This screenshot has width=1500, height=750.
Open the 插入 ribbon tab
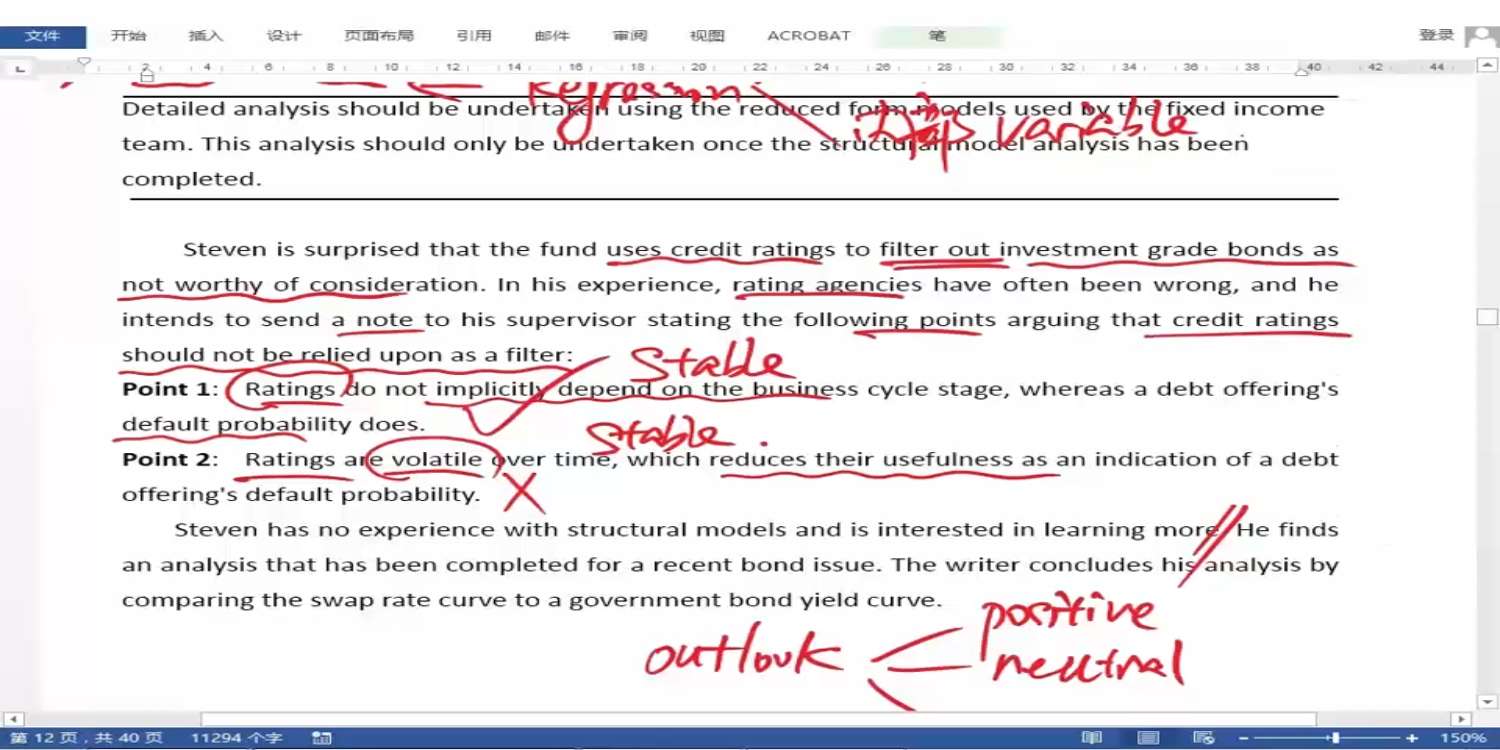[206, 36]
